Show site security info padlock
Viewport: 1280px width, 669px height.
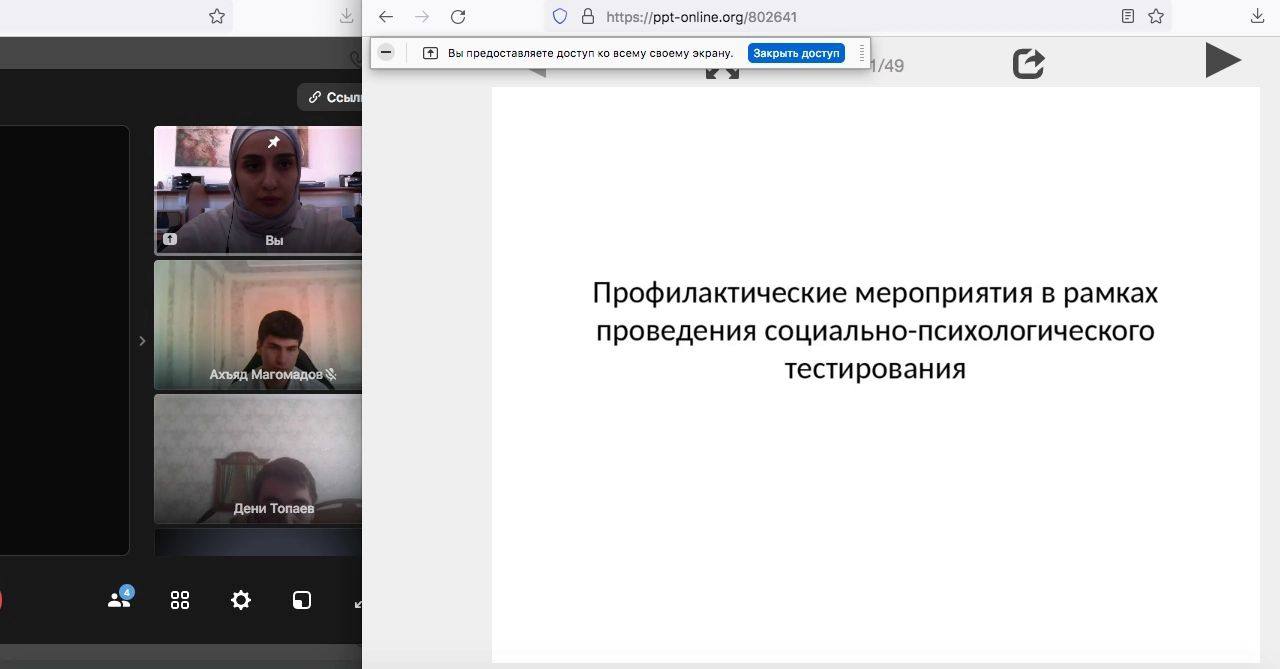tap(587, 16)
